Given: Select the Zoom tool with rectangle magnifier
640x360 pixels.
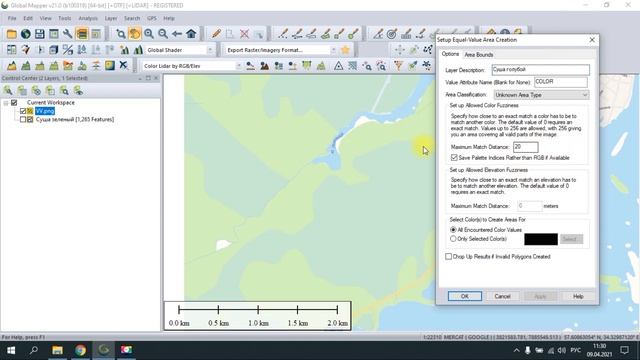Looking at the screenshot, I should 120,34.
